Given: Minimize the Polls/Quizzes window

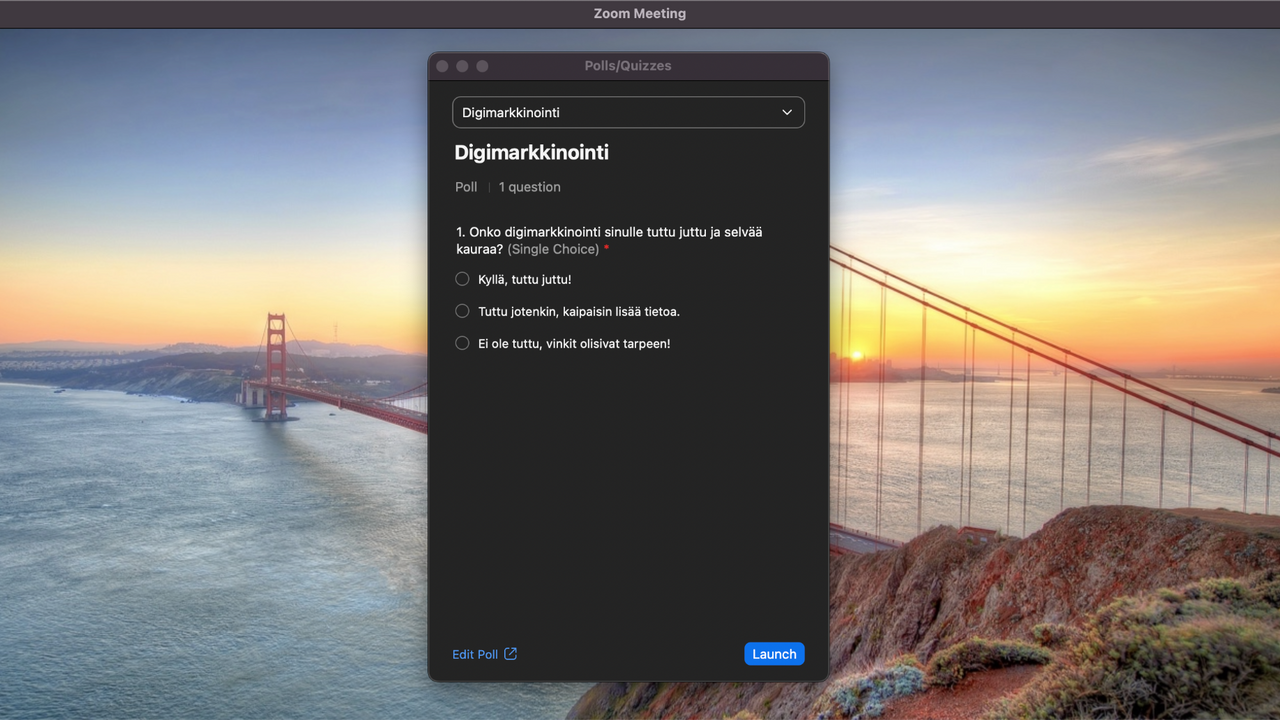Looking at the screenshot, I should coord(462,66).
